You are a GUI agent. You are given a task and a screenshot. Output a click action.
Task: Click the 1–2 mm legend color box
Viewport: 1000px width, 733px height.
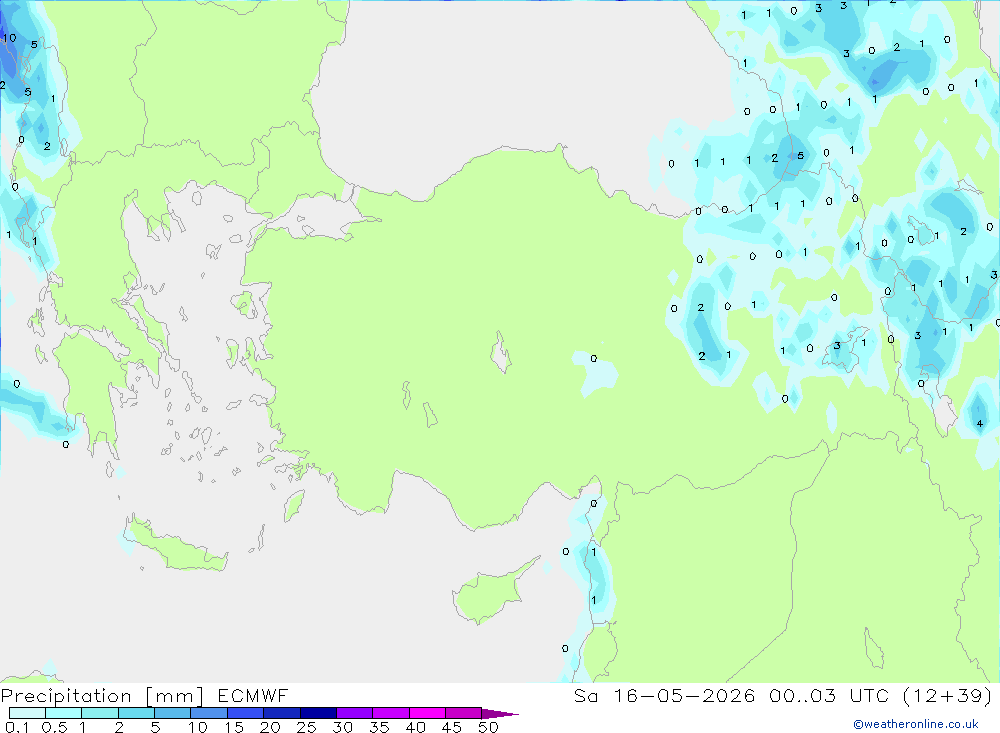click(x=100, y=713)
